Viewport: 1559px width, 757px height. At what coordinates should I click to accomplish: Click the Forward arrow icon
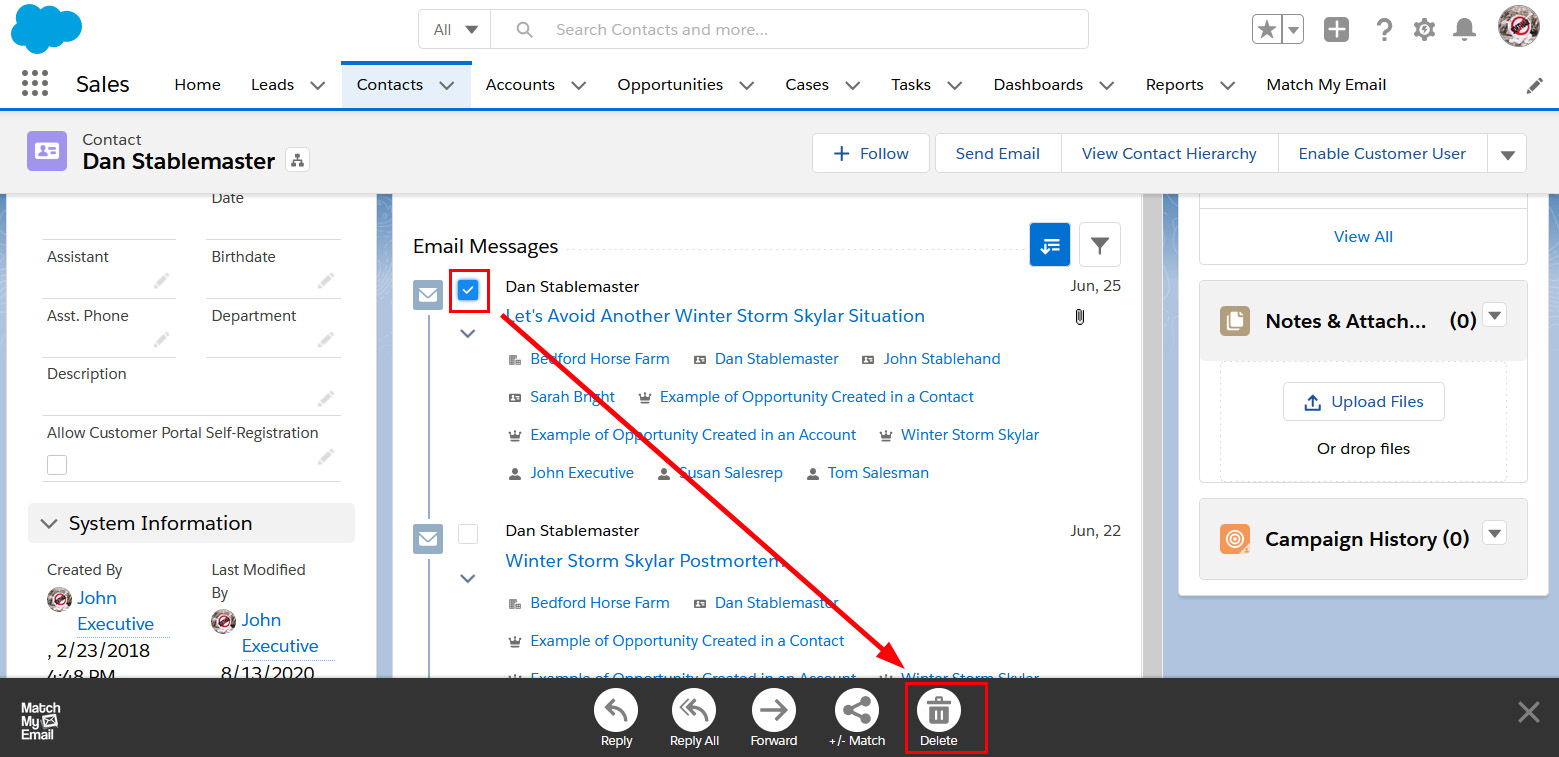point(773,711)
